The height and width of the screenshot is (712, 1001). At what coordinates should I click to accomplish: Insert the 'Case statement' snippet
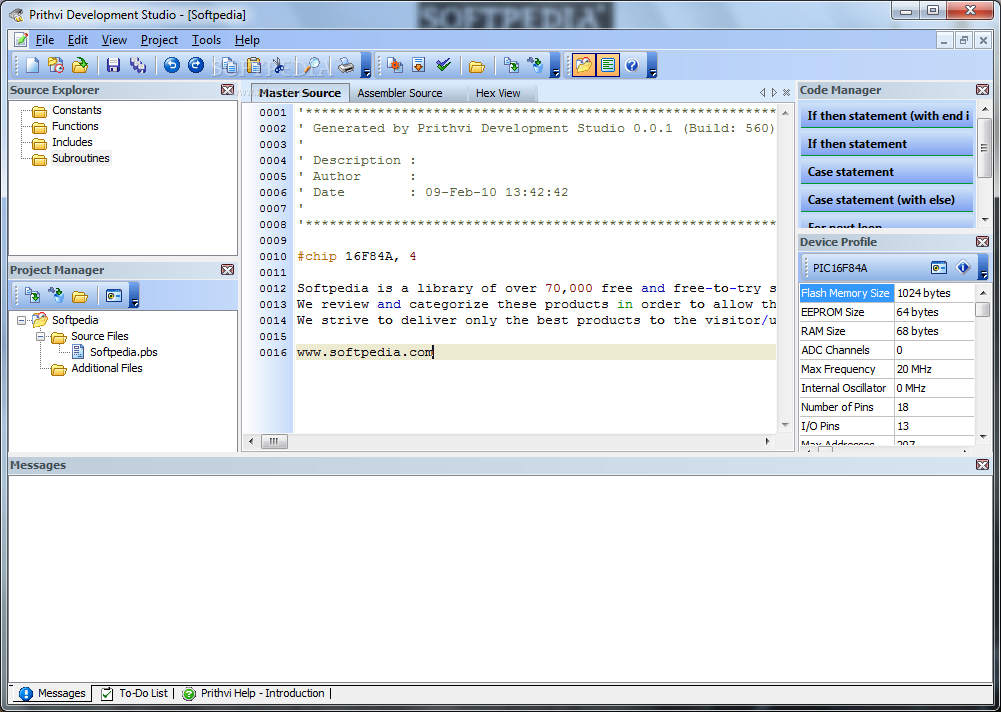coord(887,172)
